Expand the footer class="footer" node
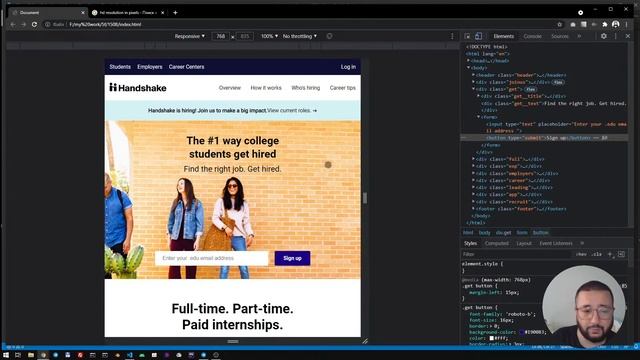Viewport: 640px width, 360px height. 473,209
